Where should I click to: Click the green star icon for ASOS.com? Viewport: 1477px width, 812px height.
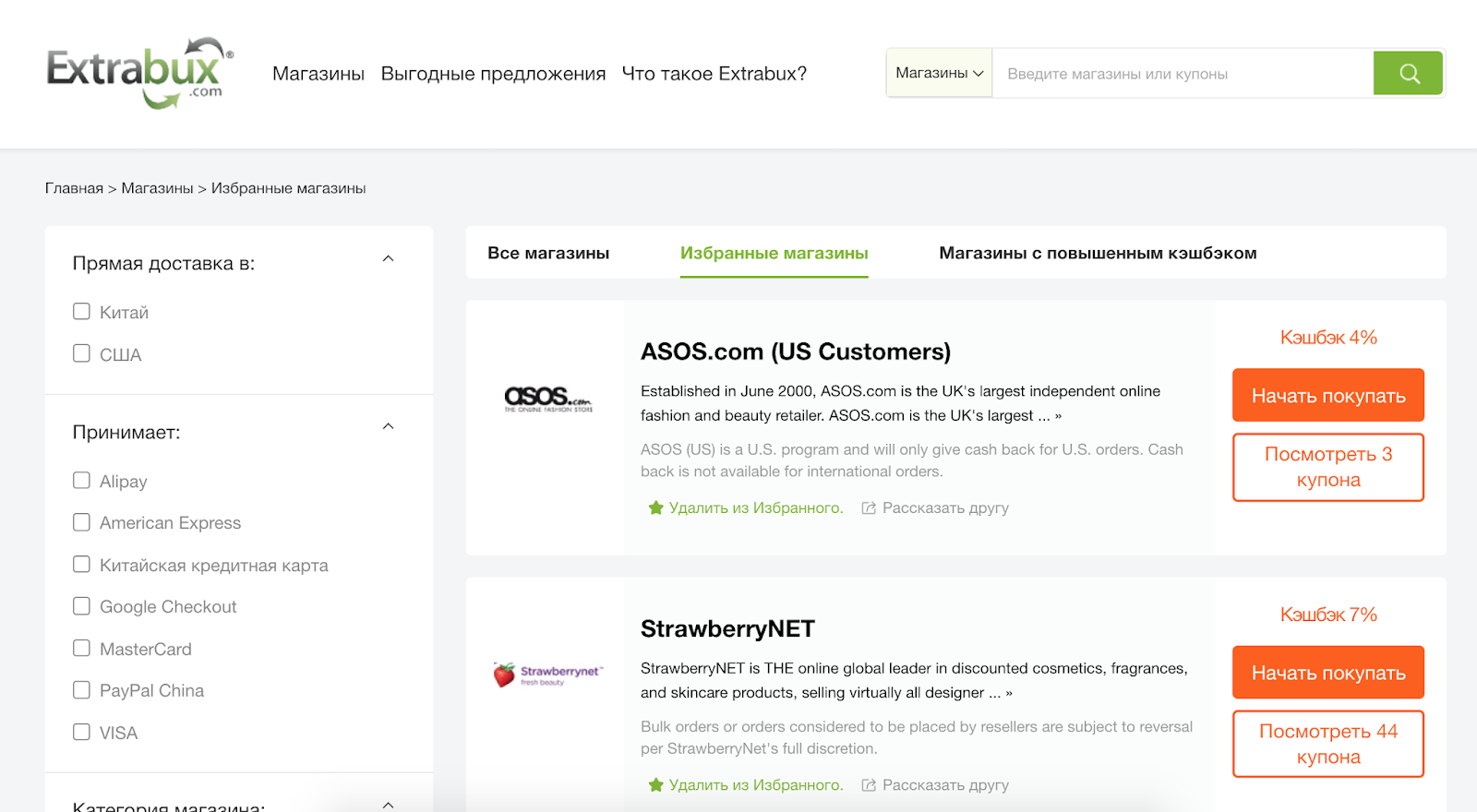pyautogui.click(x=655, y=507)
